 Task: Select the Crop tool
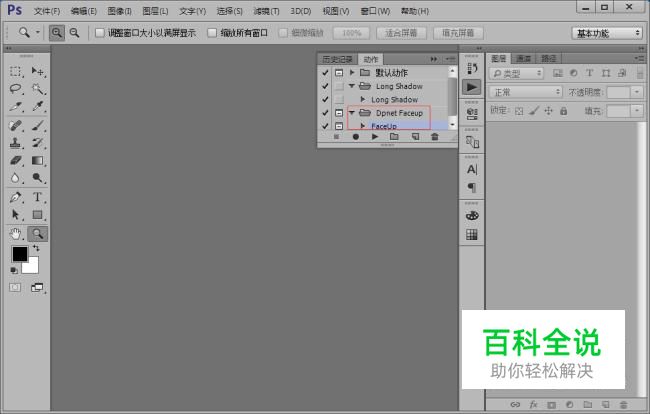tap(15, 107)
